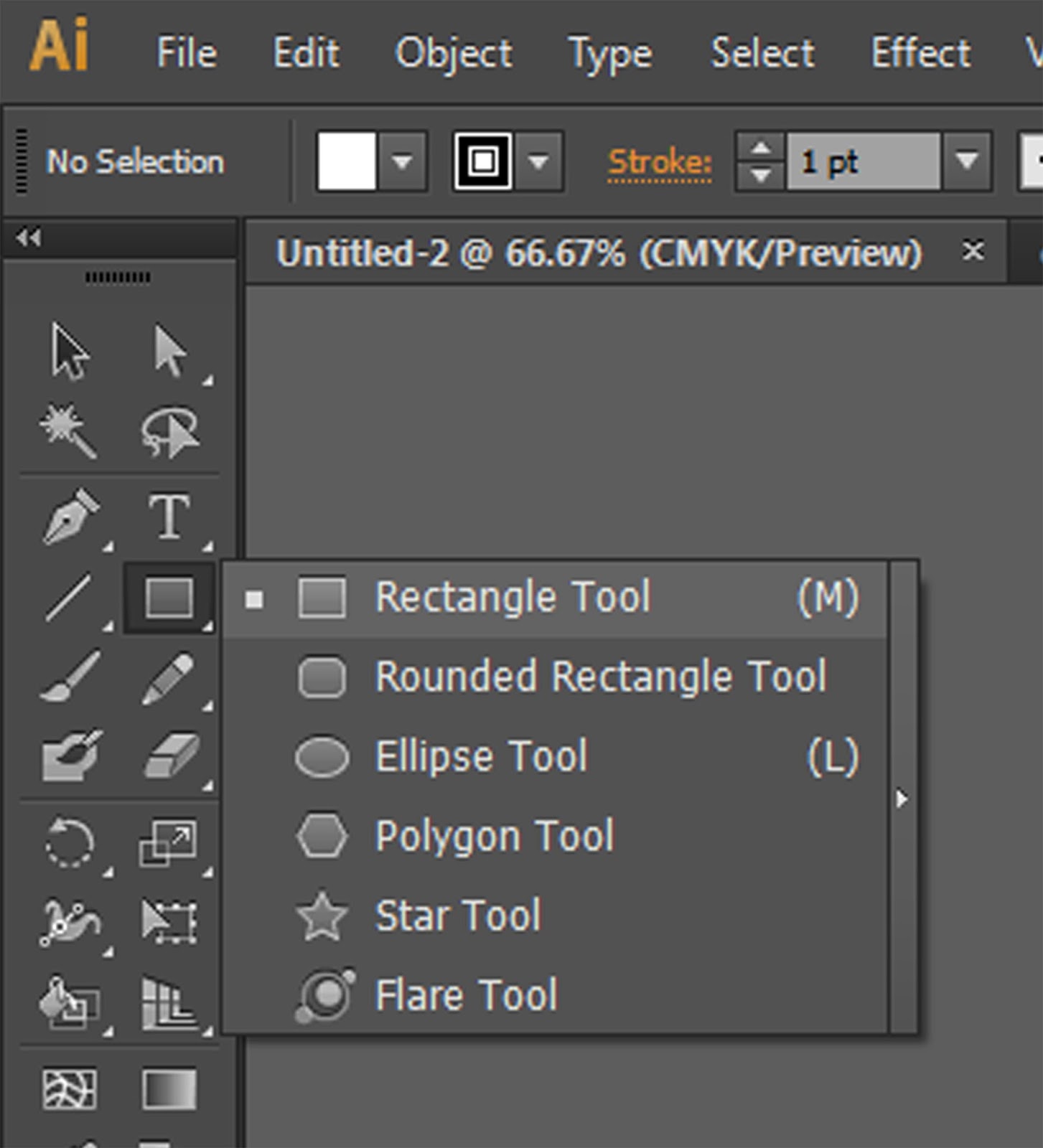The width and height of the screenshot is (1043, 1148).
Task: Choose the Lasso tool
Action: [x=169, y=432]
